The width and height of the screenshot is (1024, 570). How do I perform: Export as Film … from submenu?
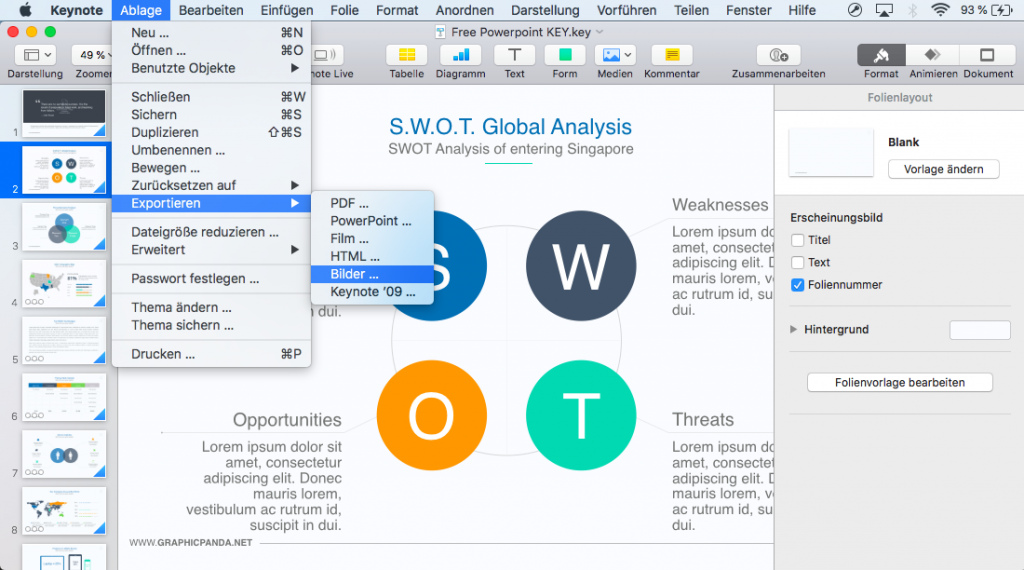pos(372,238)
